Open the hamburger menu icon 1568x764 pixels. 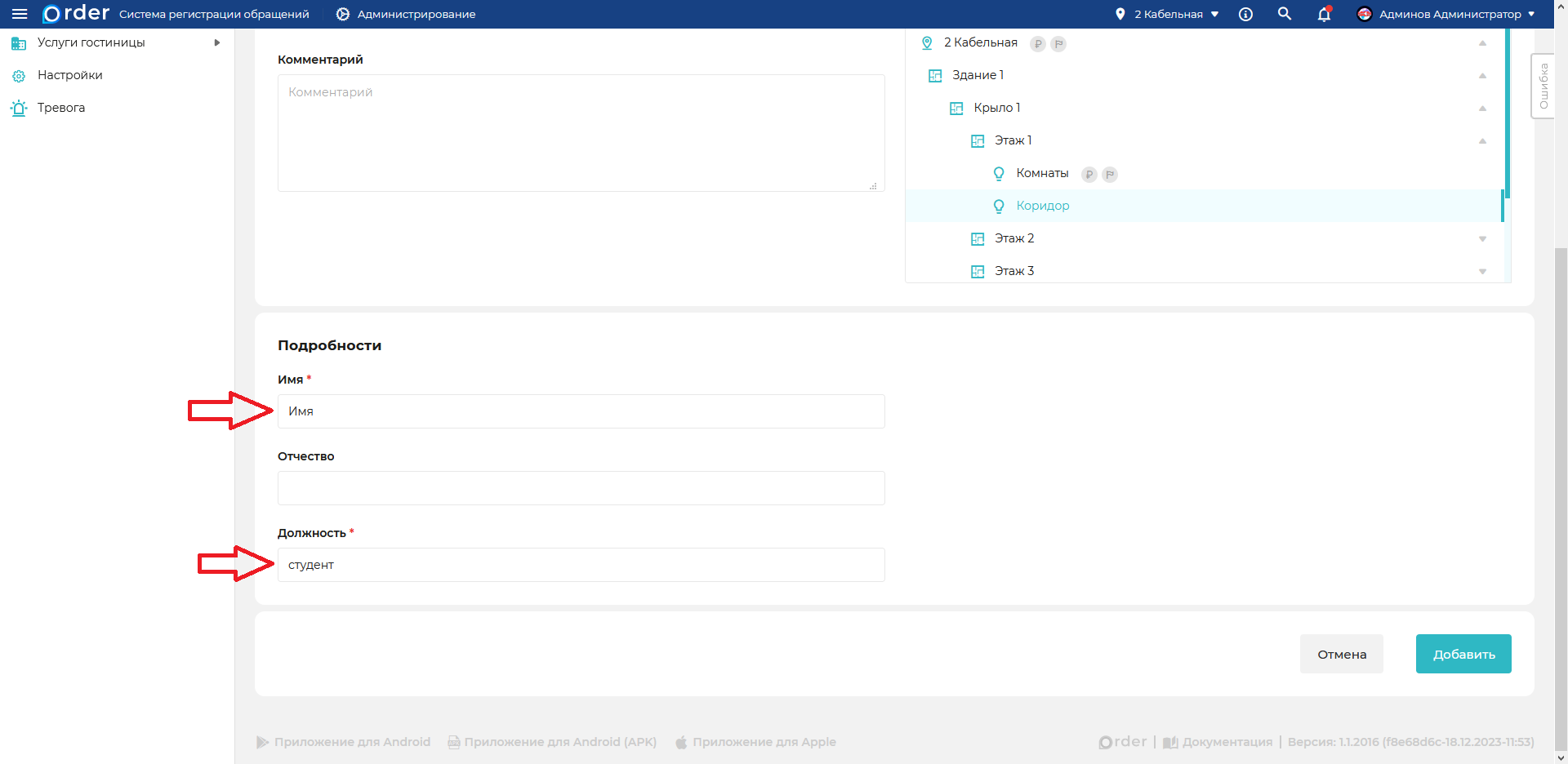point(20,14)
